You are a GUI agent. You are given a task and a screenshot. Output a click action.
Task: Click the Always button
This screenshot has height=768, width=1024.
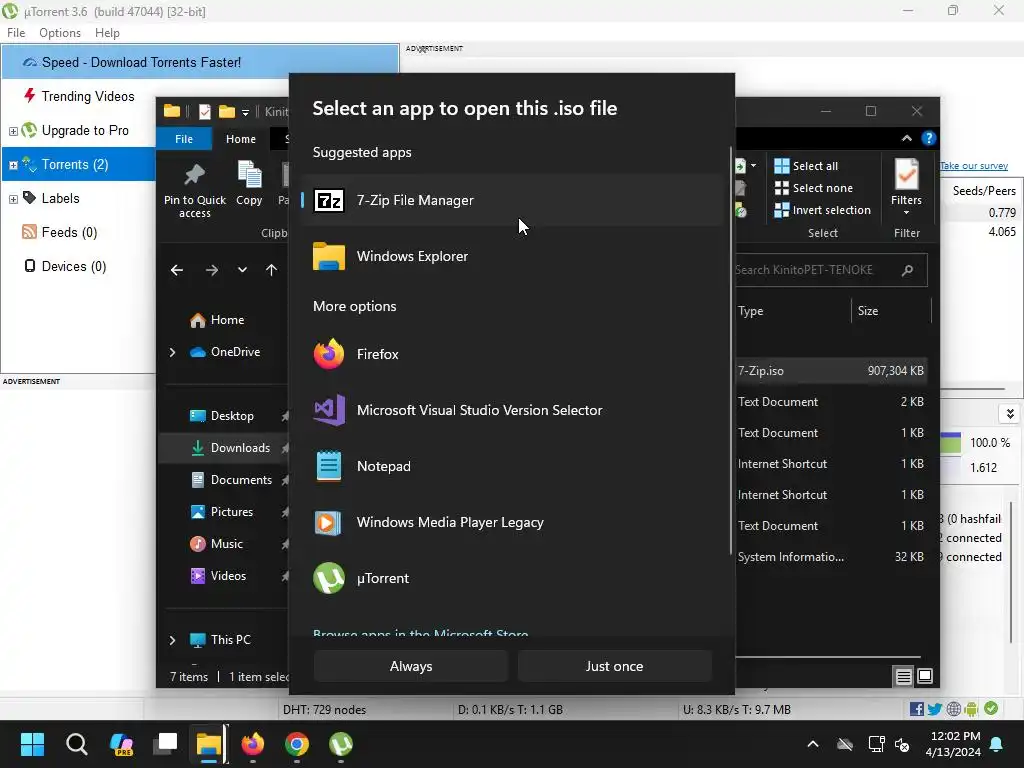click(411, 666)
